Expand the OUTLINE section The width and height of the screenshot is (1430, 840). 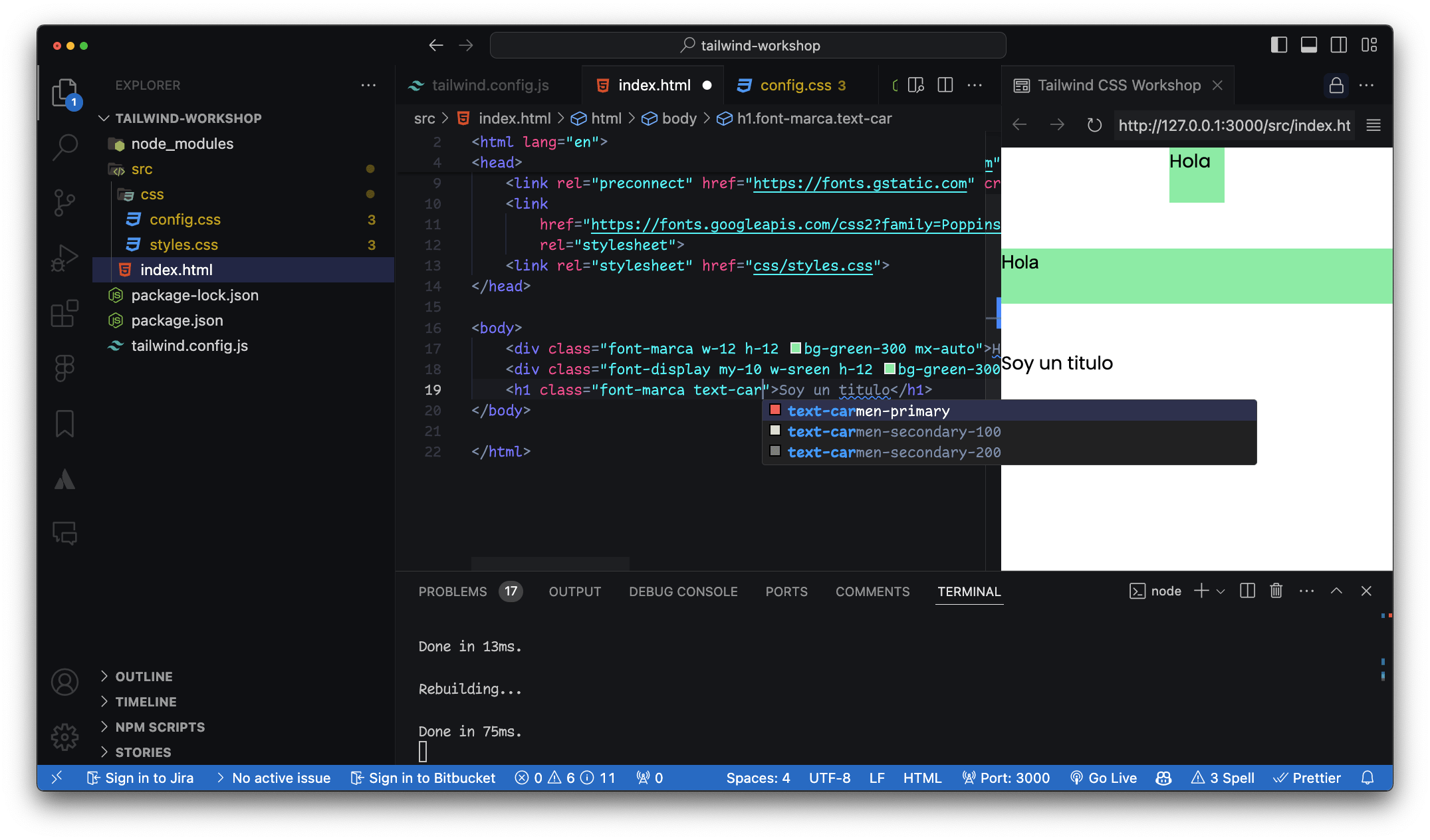point(144,677)
